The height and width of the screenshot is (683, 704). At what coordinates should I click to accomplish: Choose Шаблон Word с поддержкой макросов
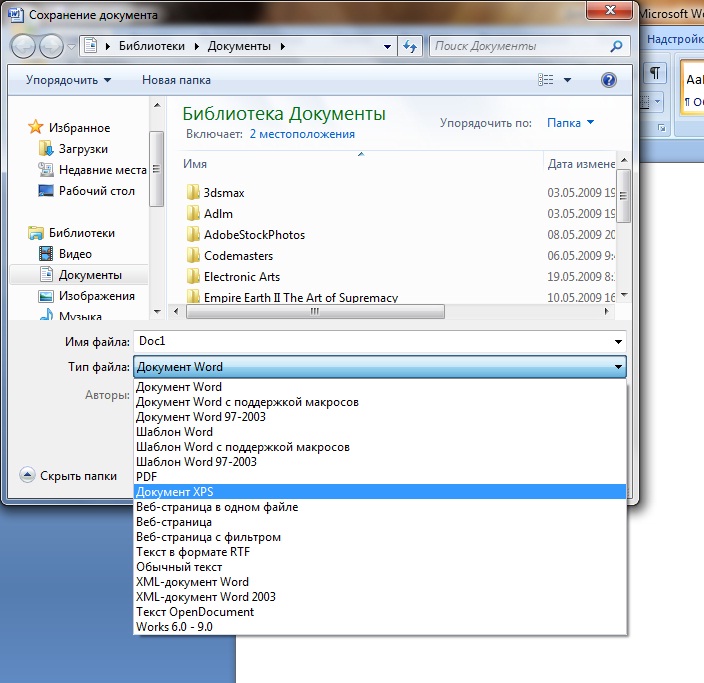tap(380, 447)
